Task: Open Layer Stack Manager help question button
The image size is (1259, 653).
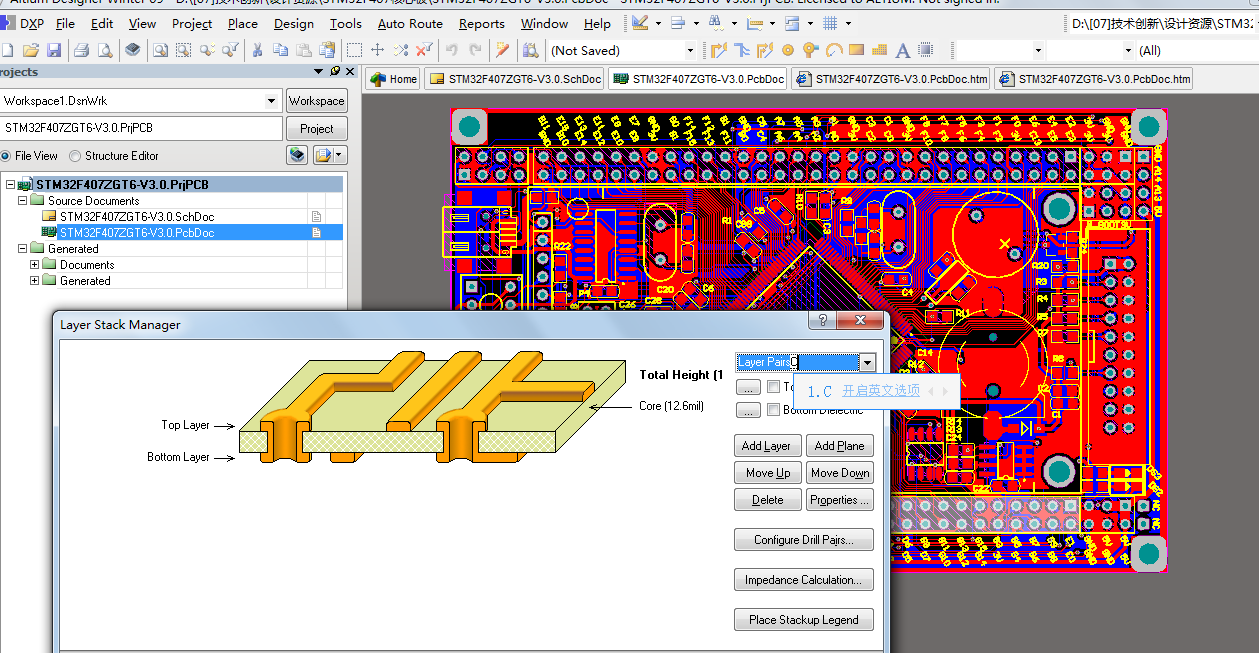Action: click(x=822, y=320)
